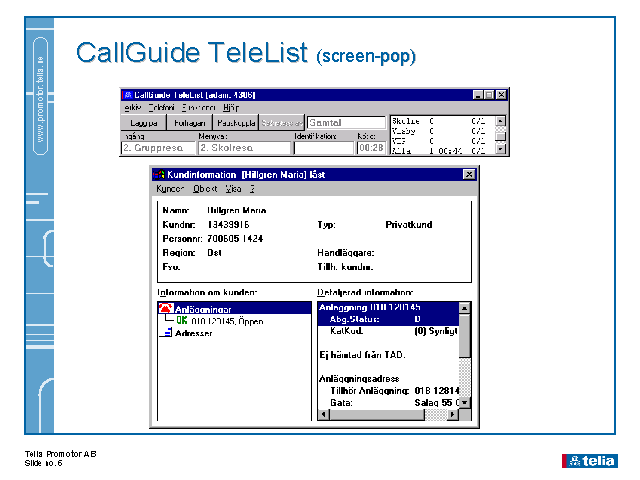This screenshot has width=640, height=480.
Task: Select the Visby queue row
Action: coord(442,131)
